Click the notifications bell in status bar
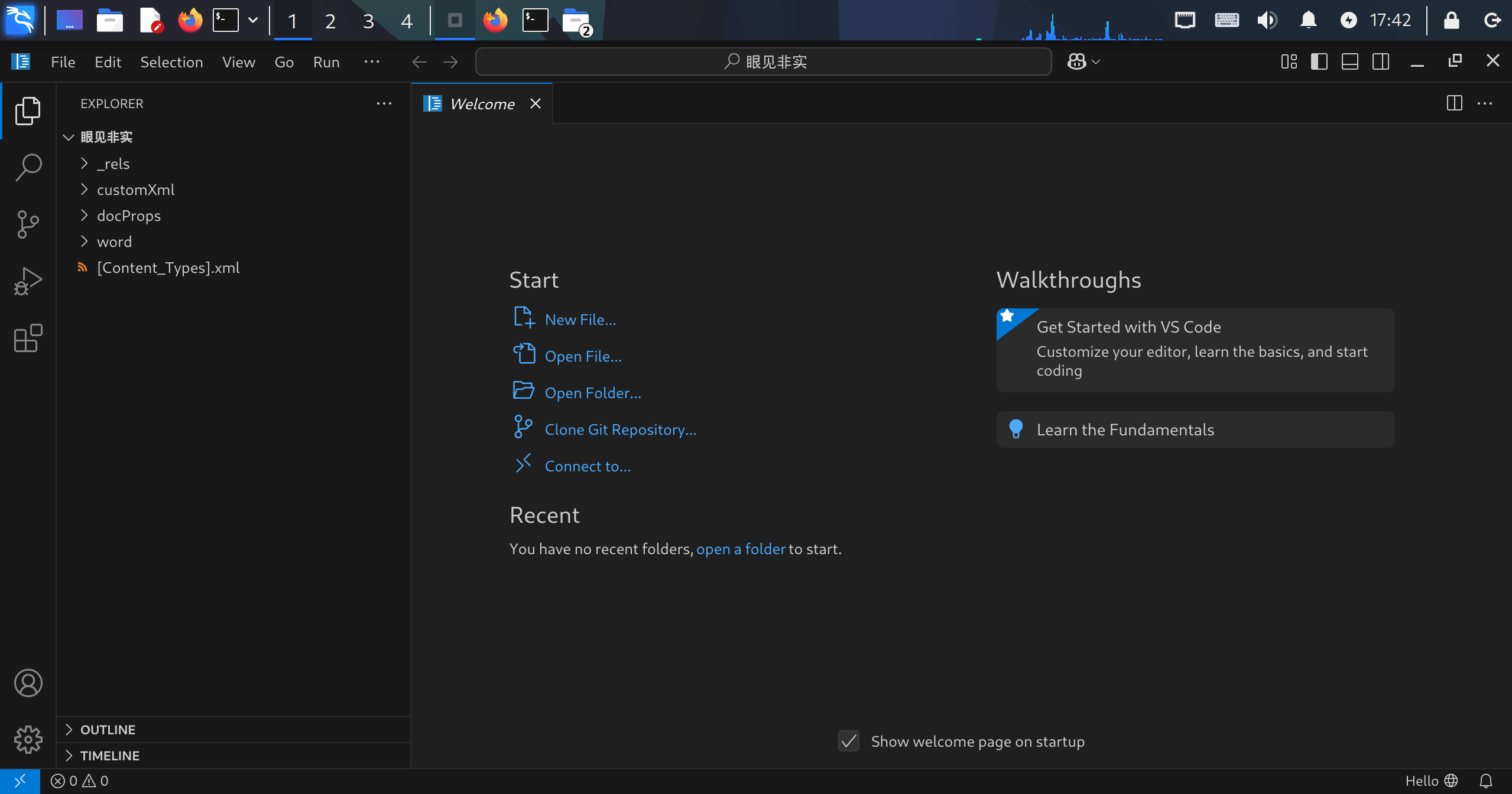This screenshot has height=794, width=1512. click(x=1485, y=781)
